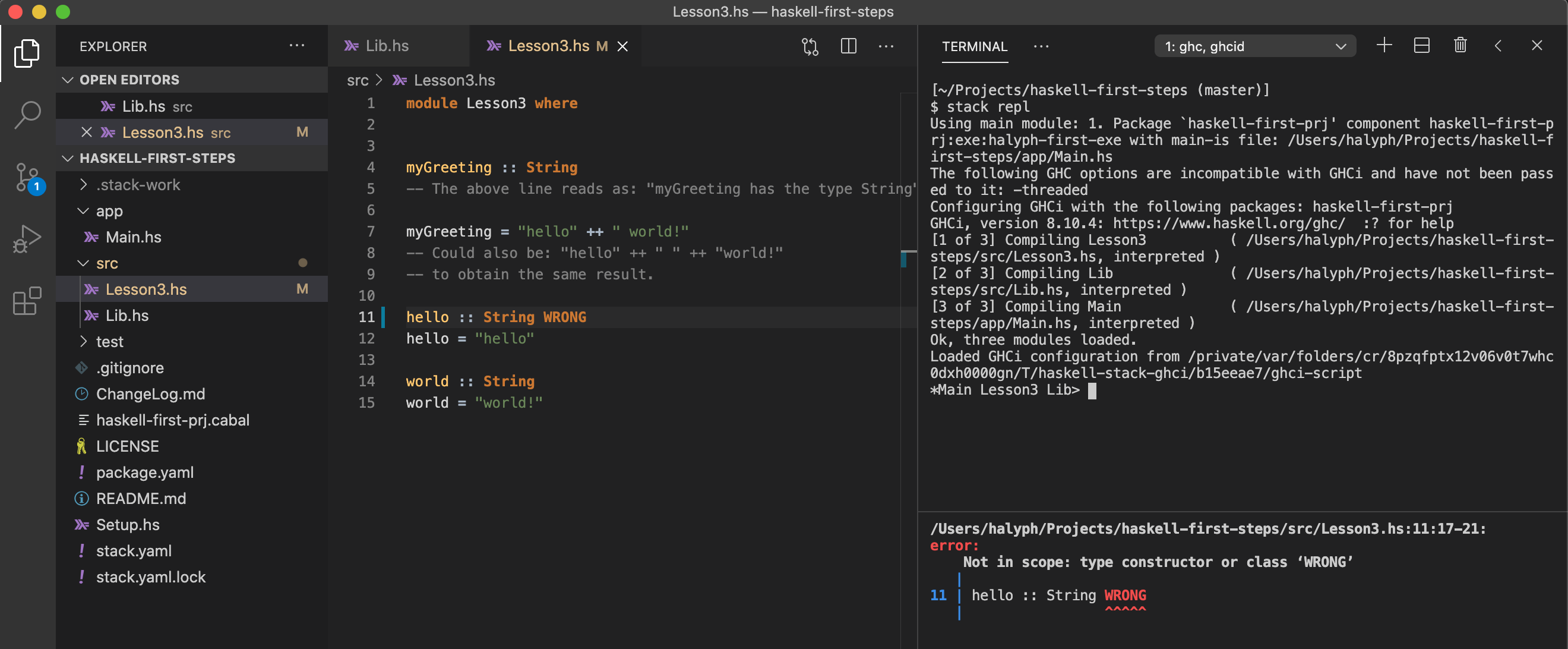1568x649 pixels.
Task: Open Lesson3.hs in the src folder
Action: click(x=192, y=289)
